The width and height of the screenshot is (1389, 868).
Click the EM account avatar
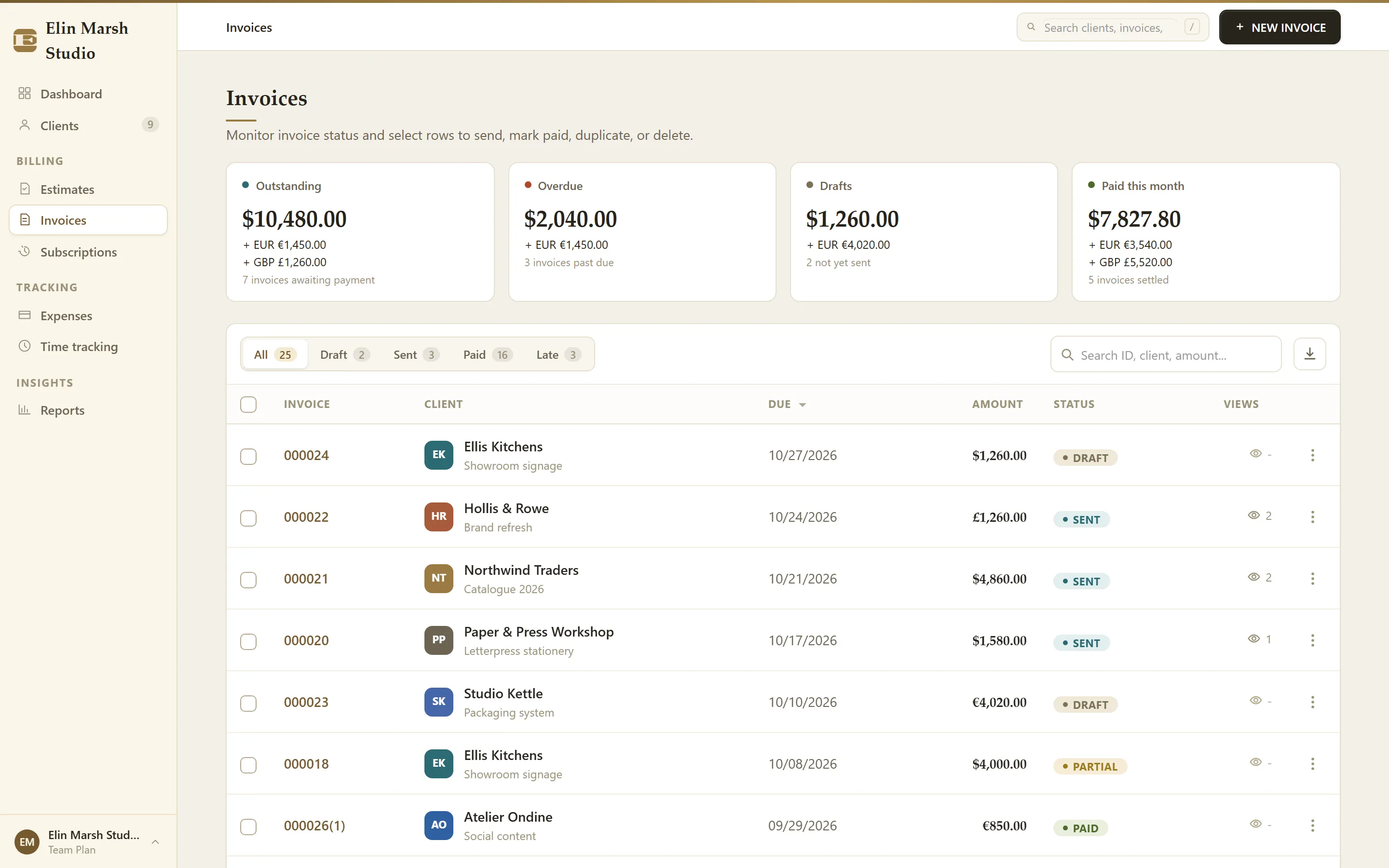pos(27,841)
